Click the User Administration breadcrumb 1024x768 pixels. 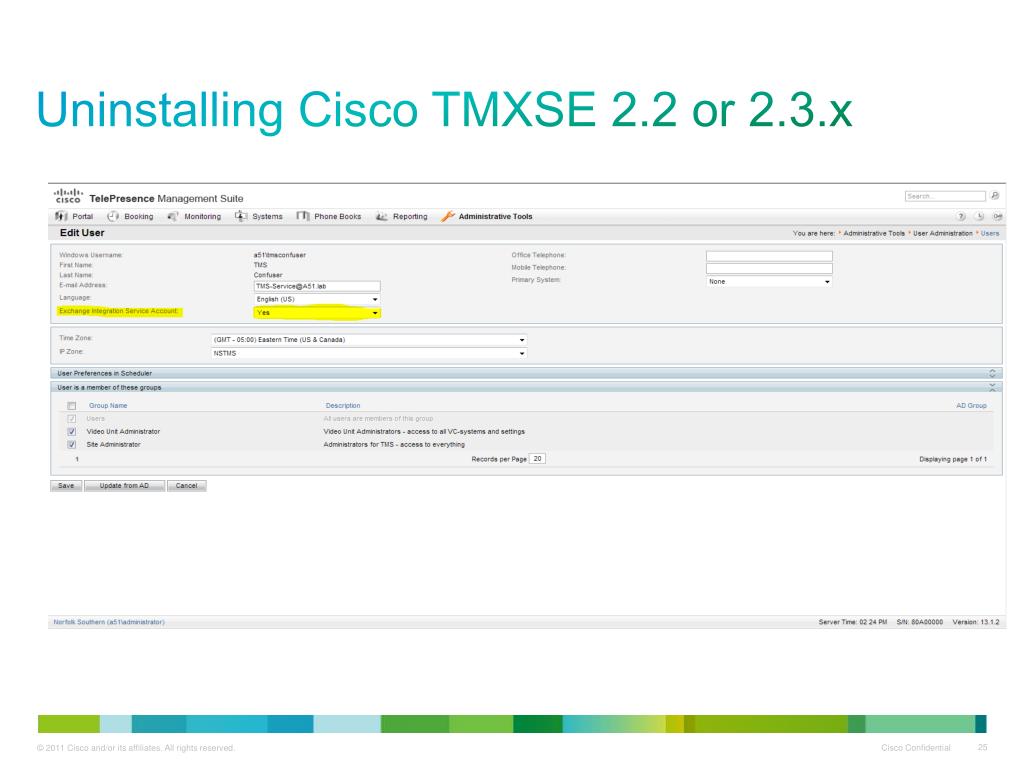[942, 233]
